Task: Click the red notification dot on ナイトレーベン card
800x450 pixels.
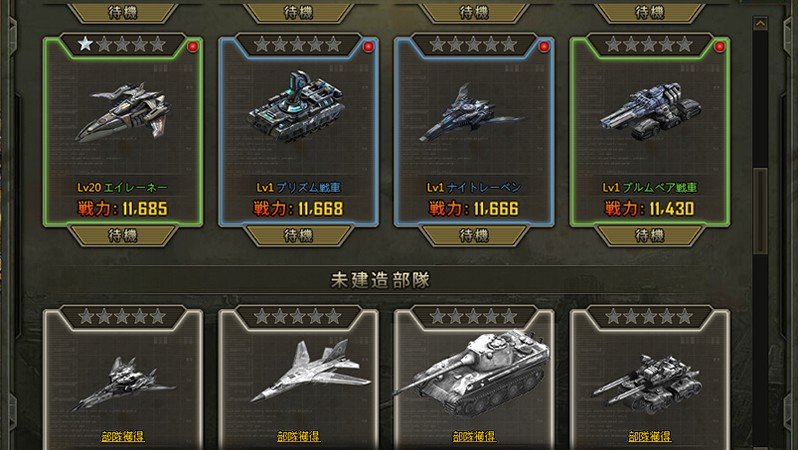Action: coord(544,47)
